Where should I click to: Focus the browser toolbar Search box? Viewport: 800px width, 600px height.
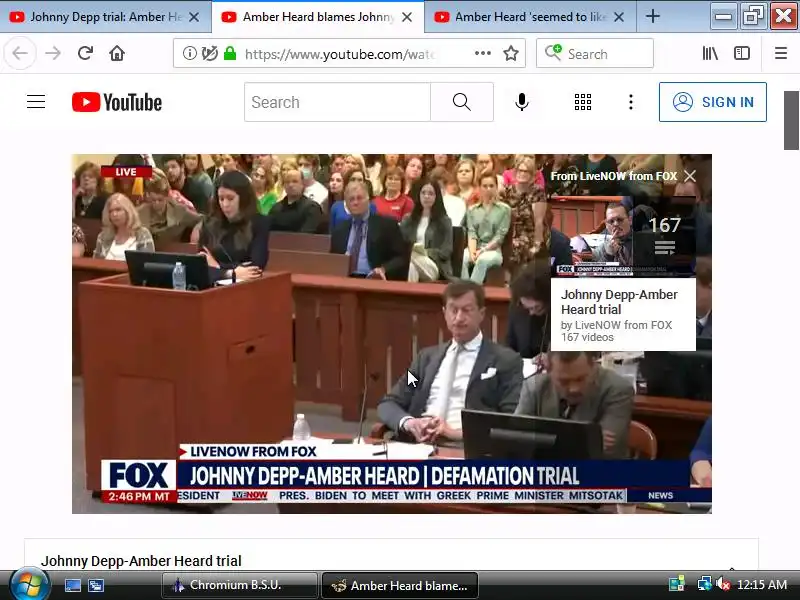coord(594,53)
